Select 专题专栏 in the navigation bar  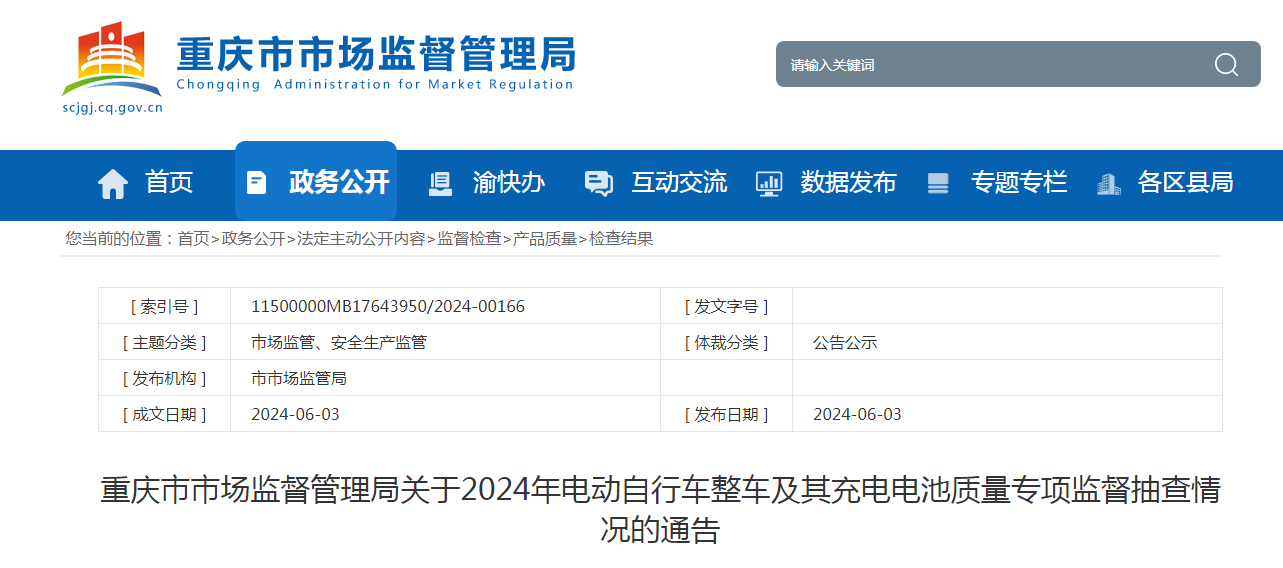click(x=1019, y=182)
